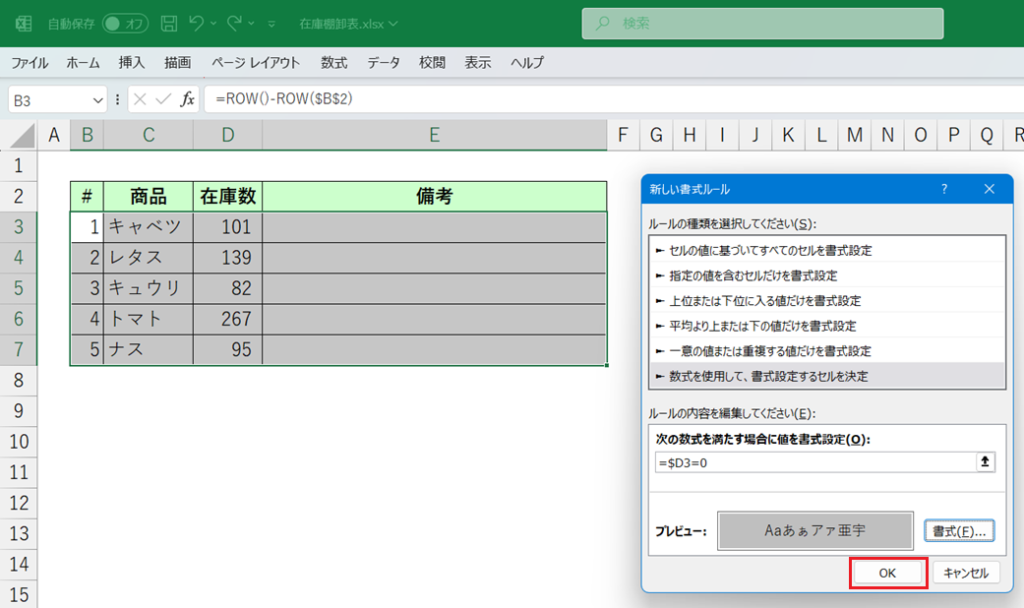1024x608 pixels.
Task: Close the 新しい書式ルール dialog
Action: coord(989,189)
